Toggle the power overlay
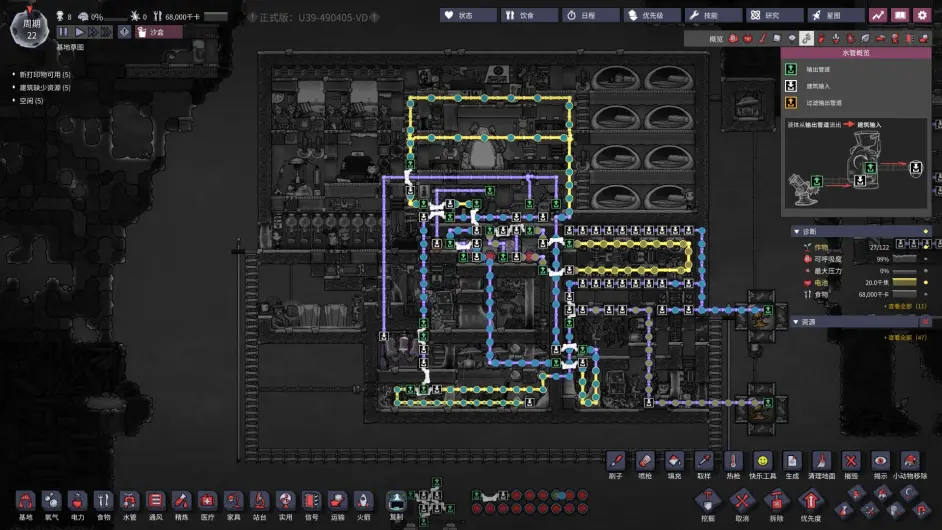Screen dimensions: 942x530 pyautogui.click(x=748, y=38)
